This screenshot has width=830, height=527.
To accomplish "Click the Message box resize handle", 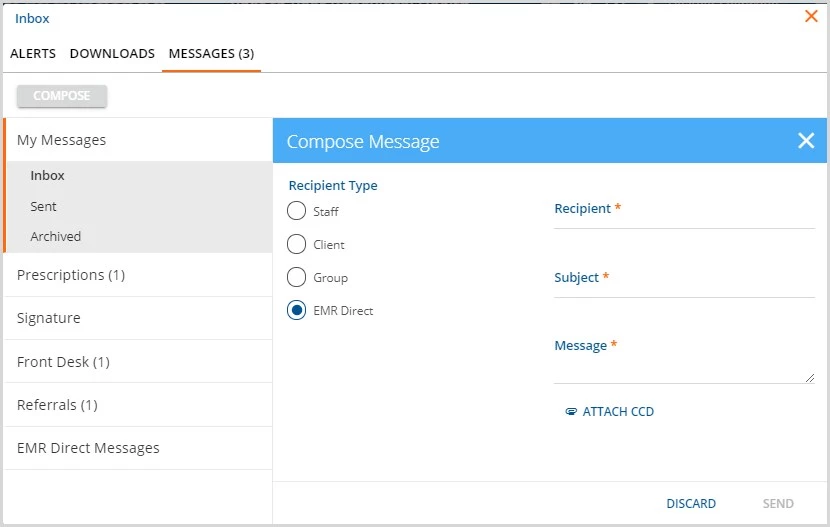I will [x=810, y=378].
